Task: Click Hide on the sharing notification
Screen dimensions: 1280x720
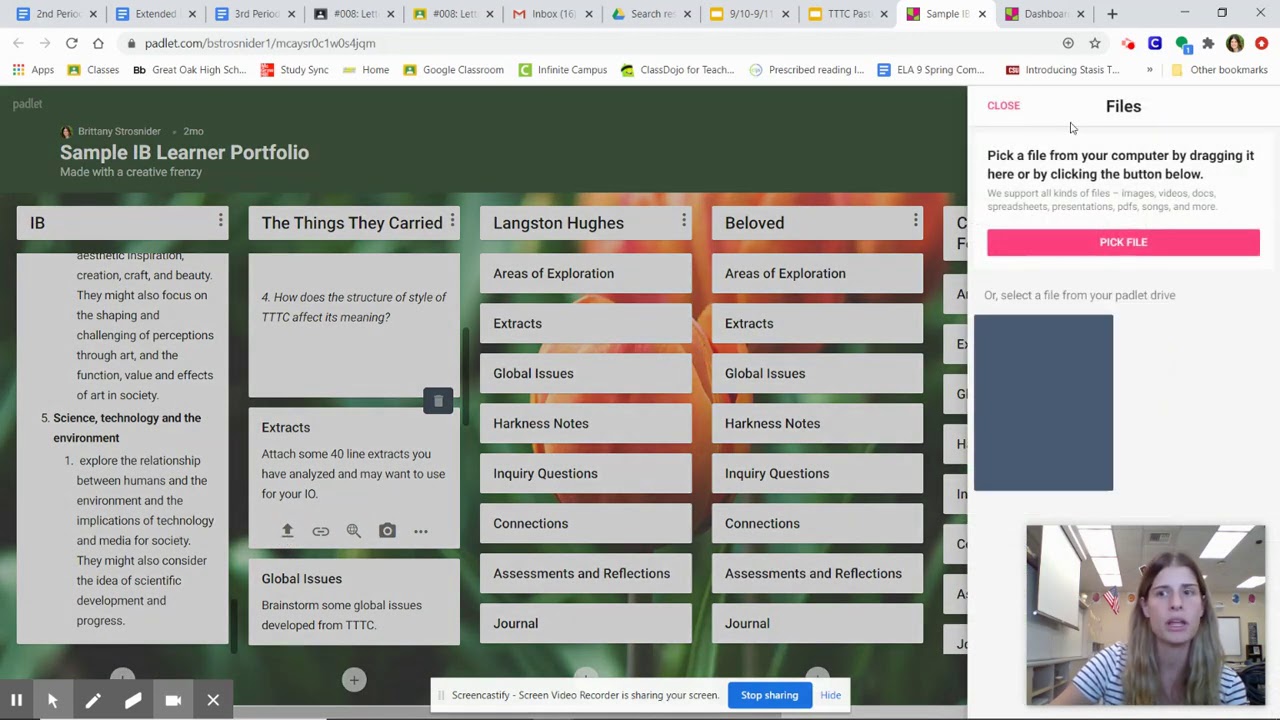Action: click(x=830, y=695)
